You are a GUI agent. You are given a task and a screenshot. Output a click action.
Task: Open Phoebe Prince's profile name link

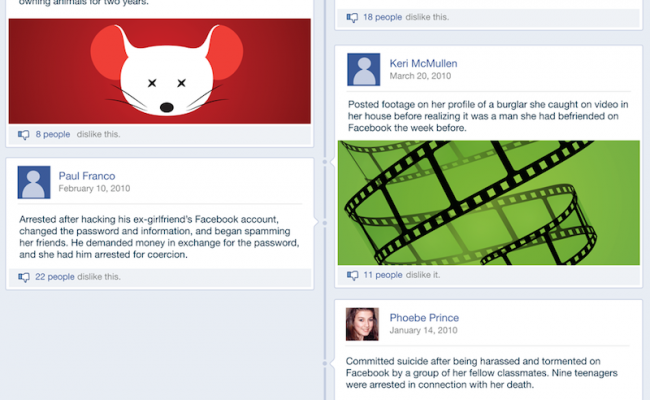[x=424, y=318]
